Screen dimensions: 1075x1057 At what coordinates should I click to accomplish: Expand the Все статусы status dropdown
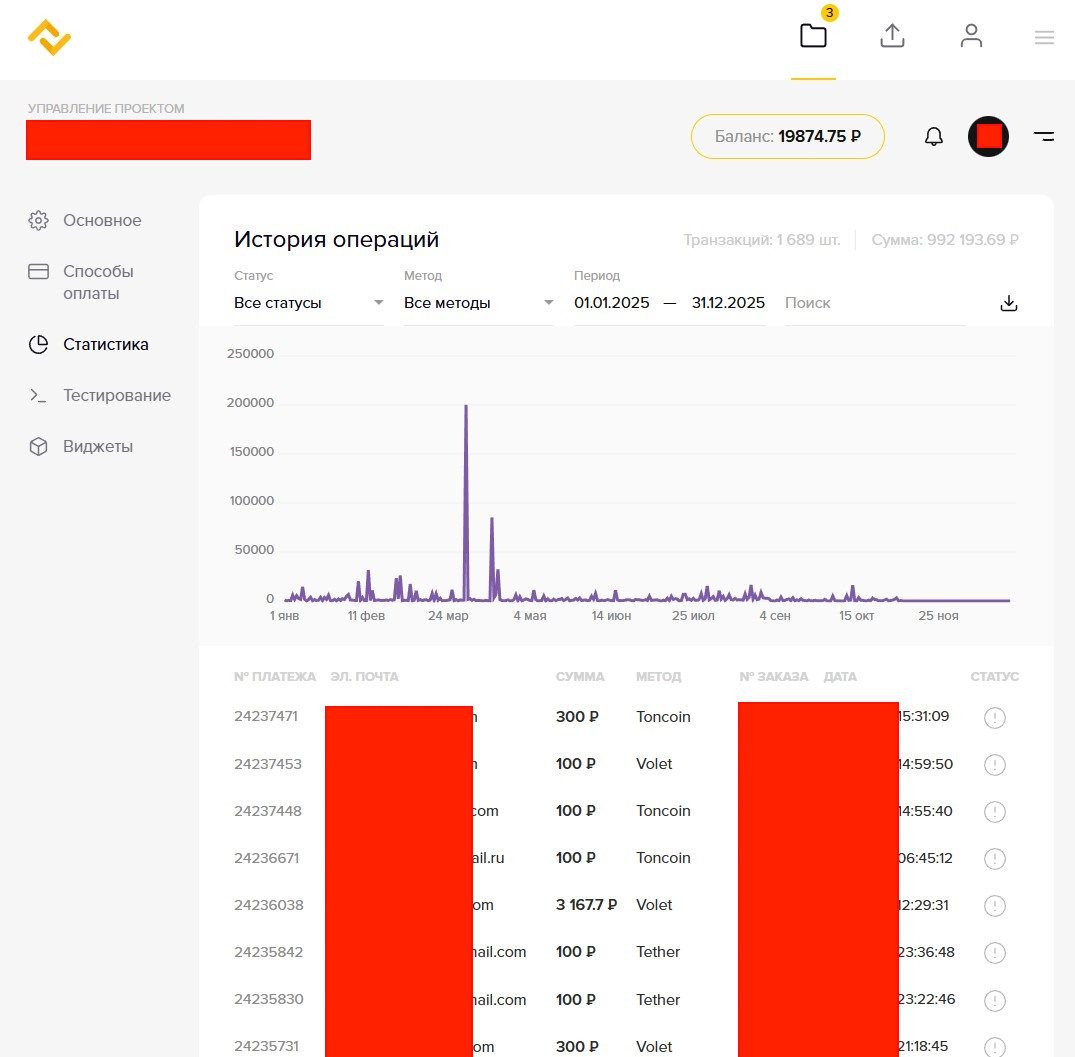[x=308, y=303]
